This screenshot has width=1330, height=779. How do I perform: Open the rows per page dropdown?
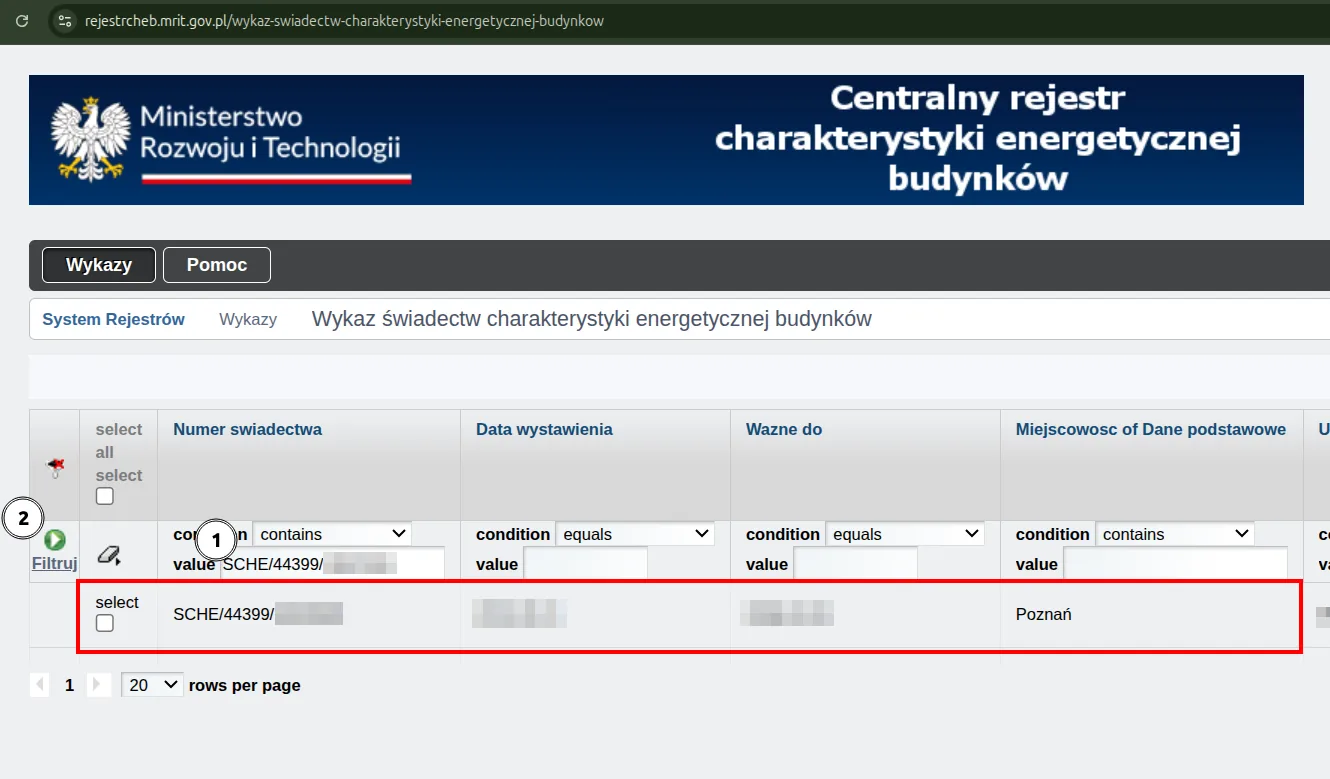tap(152, 685)
